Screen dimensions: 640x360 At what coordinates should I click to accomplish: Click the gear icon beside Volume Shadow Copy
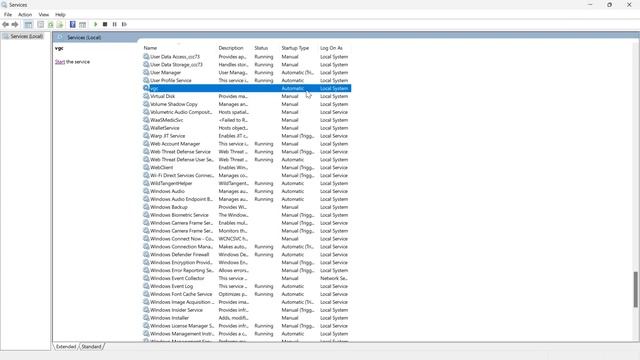pos(146,104)
